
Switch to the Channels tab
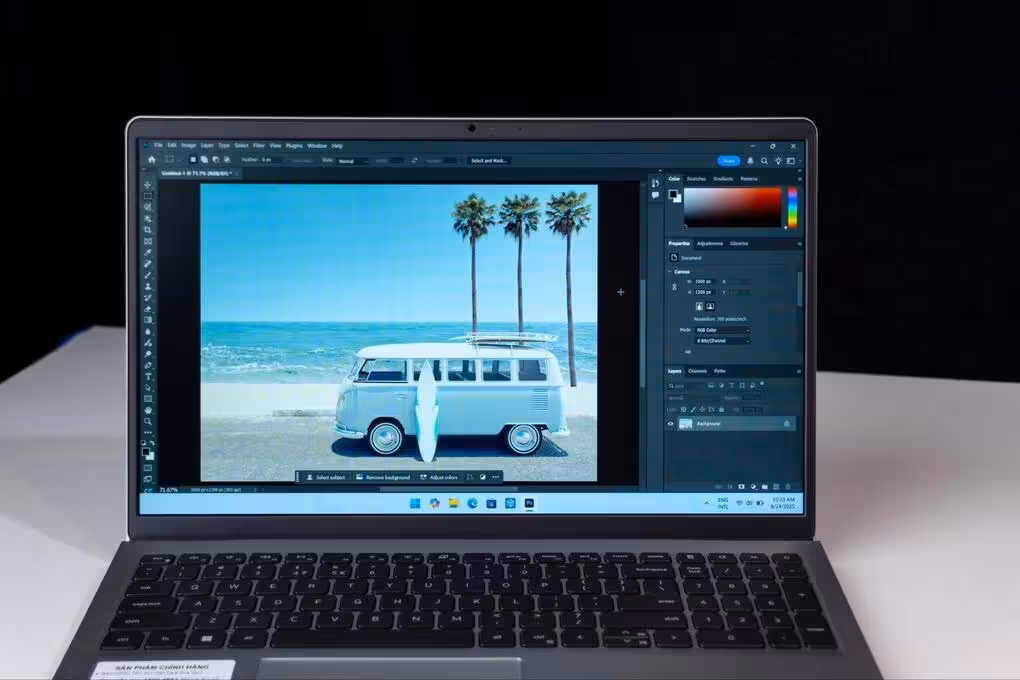tap(697, 371)
